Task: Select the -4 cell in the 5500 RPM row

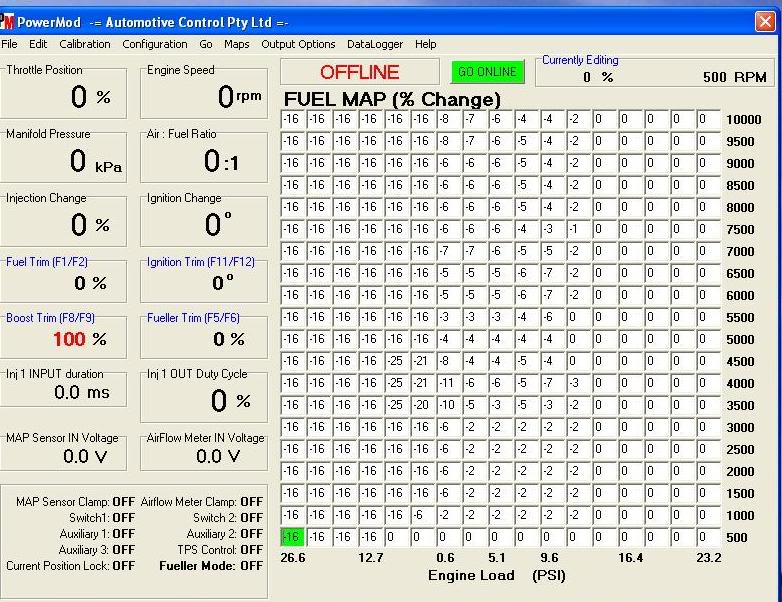Action: click(x=526, y=317)
